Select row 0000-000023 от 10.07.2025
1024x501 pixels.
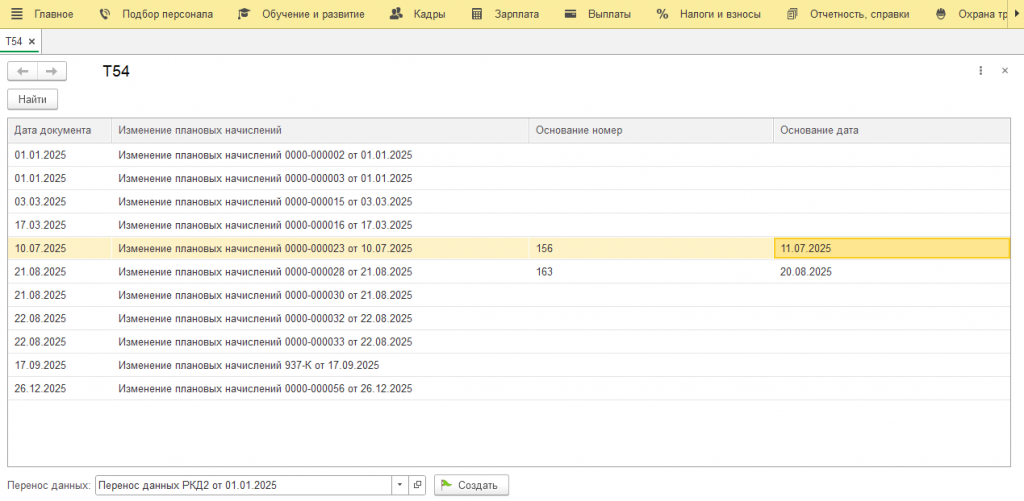click(x=509, y=248)
